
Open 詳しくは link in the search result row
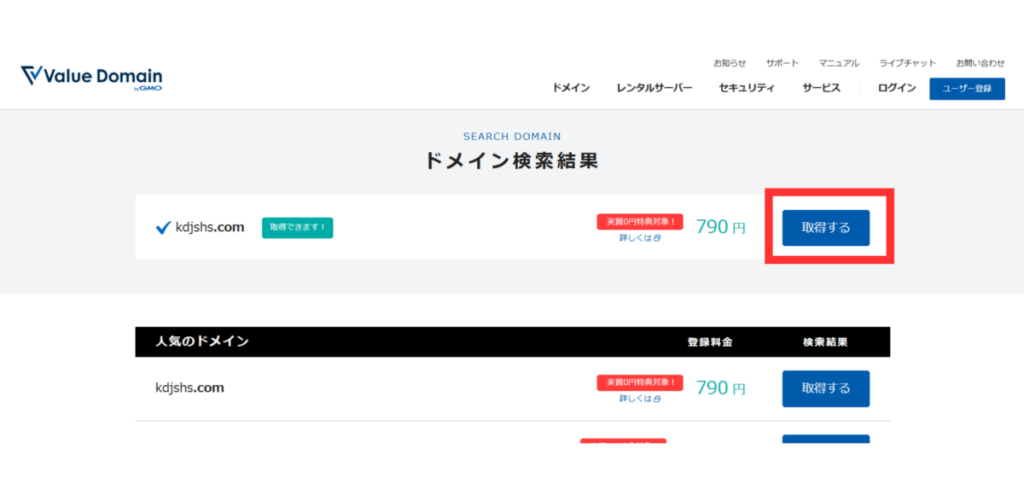[x=639, y=238]
